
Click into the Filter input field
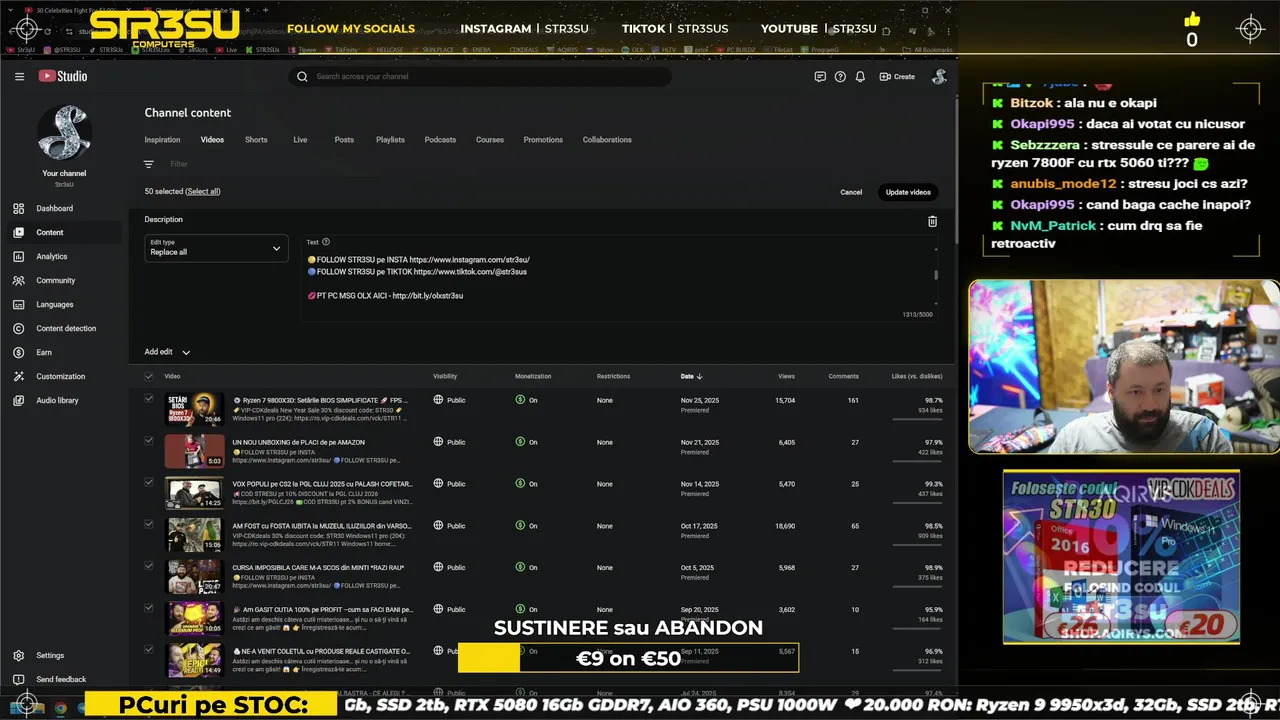coord(179,164)
